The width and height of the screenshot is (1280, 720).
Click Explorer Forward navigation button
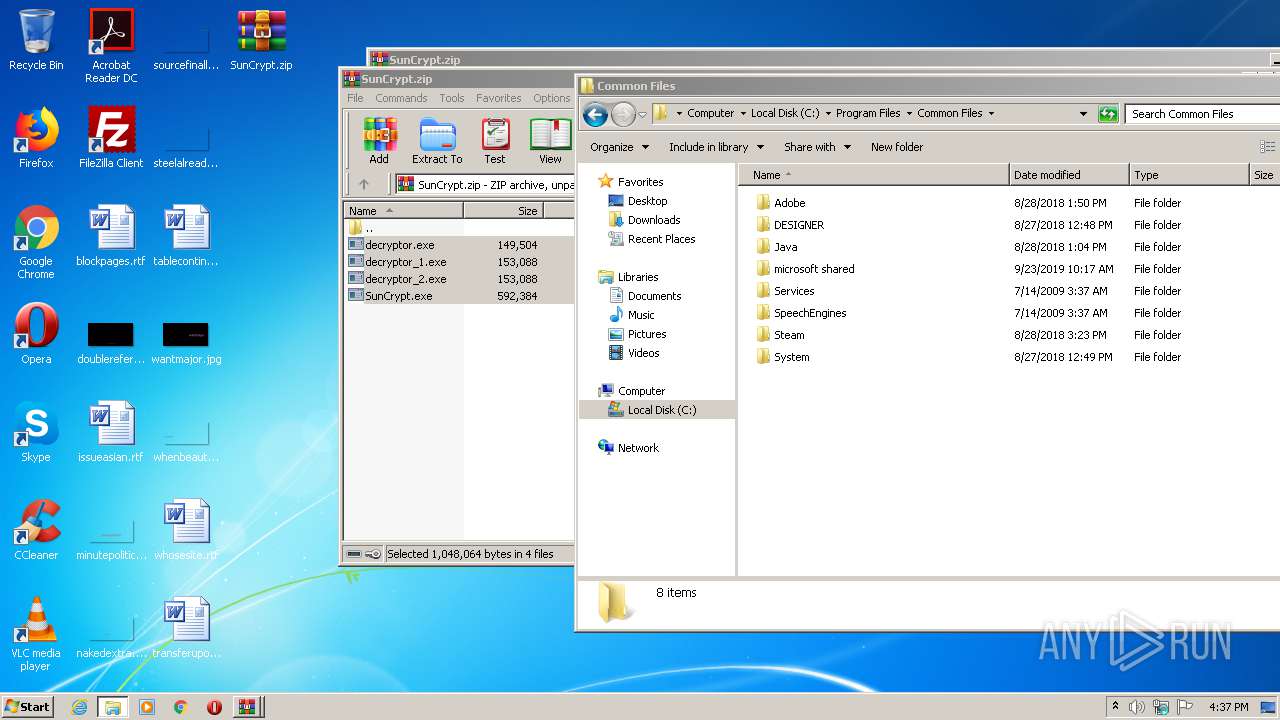click(623, 114)
